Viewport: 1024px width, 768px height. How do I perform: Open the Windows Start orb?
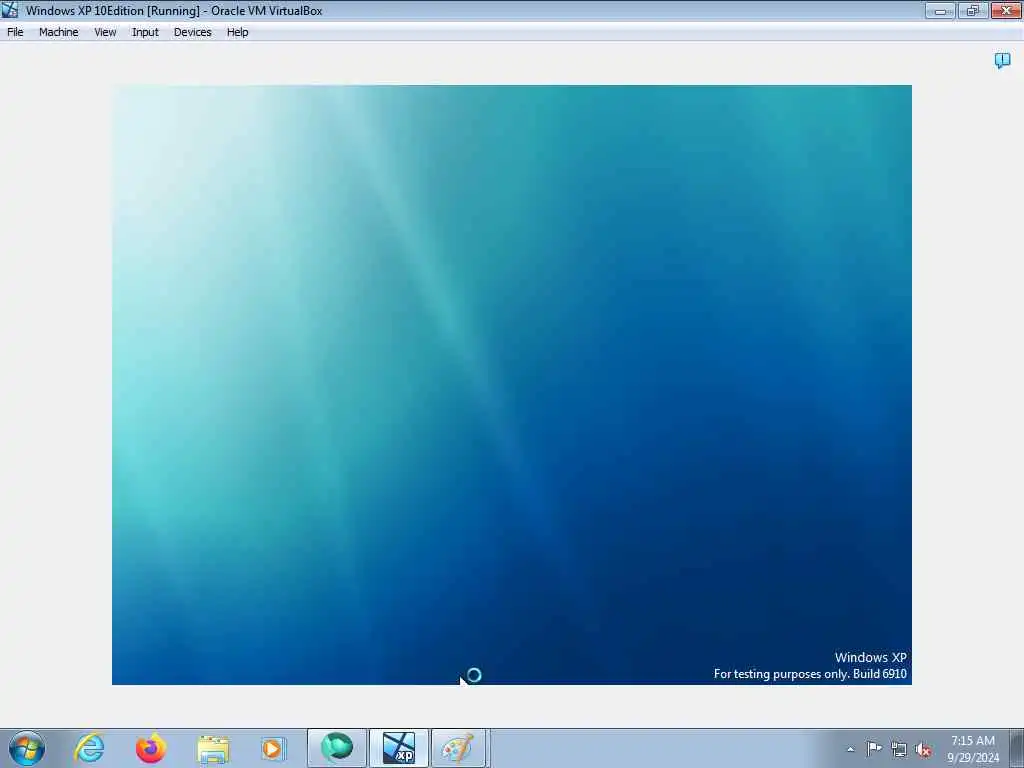(27, 748)
